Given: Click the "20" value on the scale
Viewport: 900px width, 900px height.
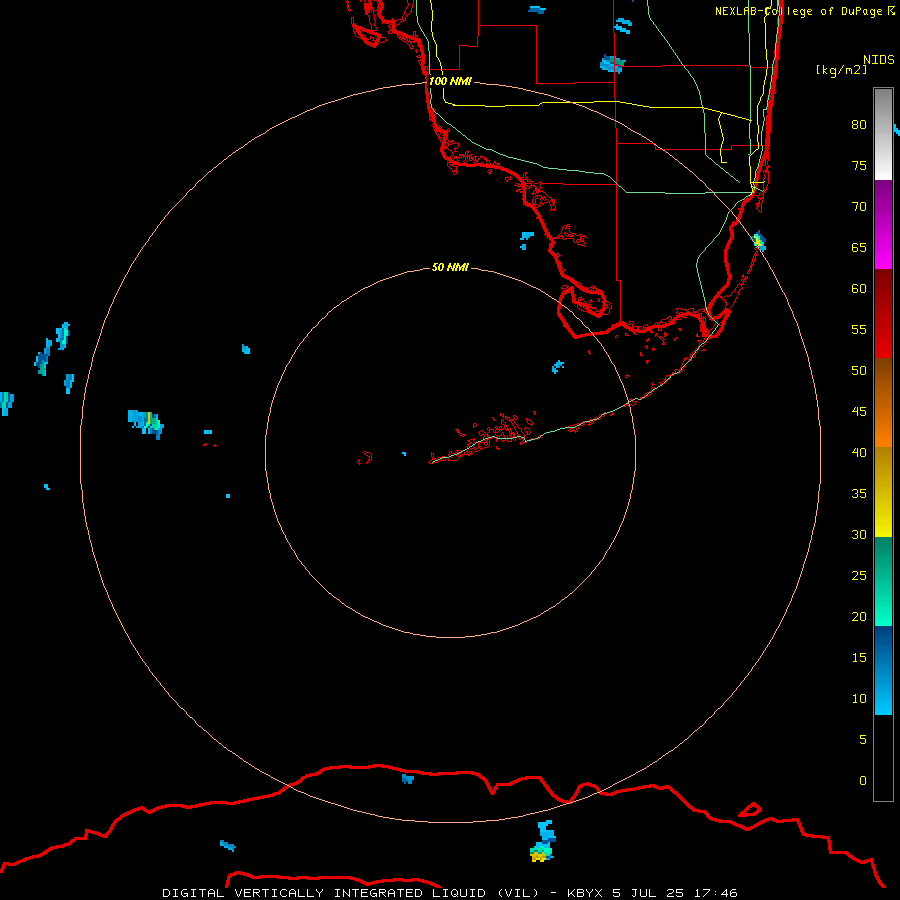Looking at the screenshot, I should pos(859,616).
